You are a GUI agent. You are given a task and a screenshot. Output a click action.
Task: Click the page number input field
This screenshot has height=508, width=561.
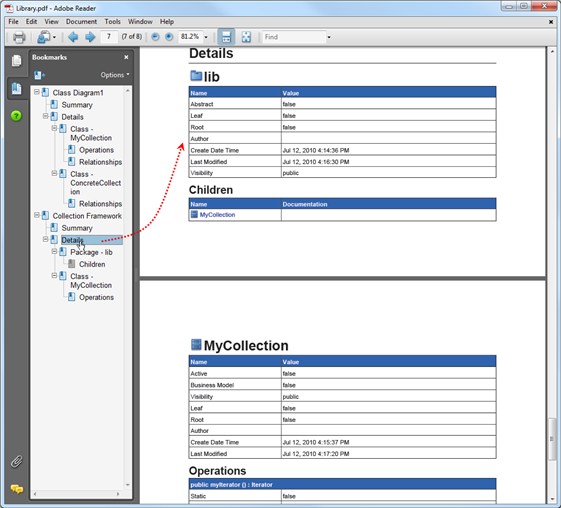[109, 37]
